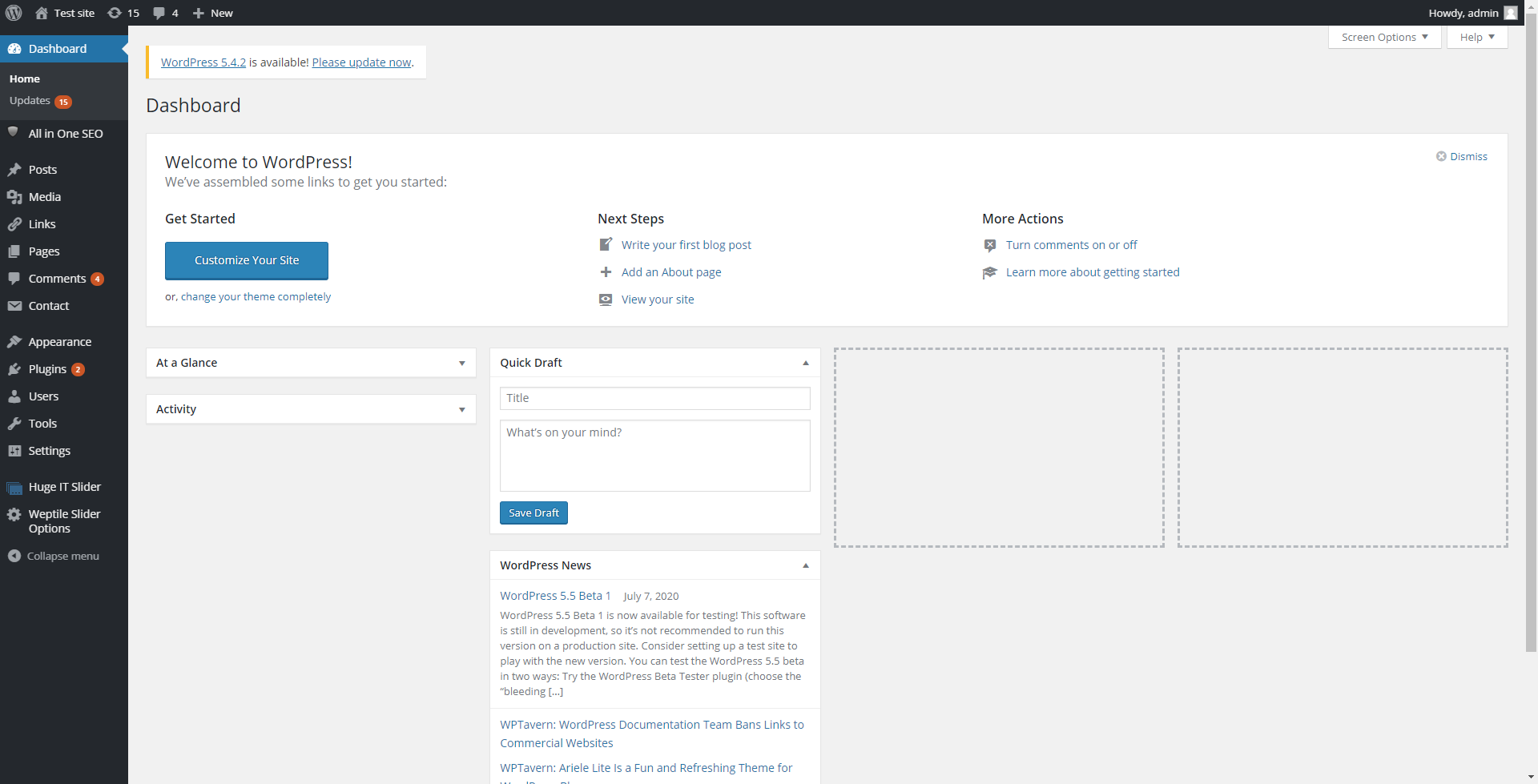1538x784 pixels.
Task: Click the admin avatar icon
Action: 1511,13
